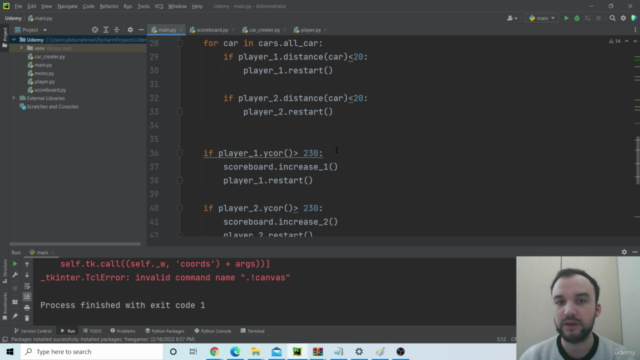
Task: Run main with coverage icon
Action: (x=588, y=18)
